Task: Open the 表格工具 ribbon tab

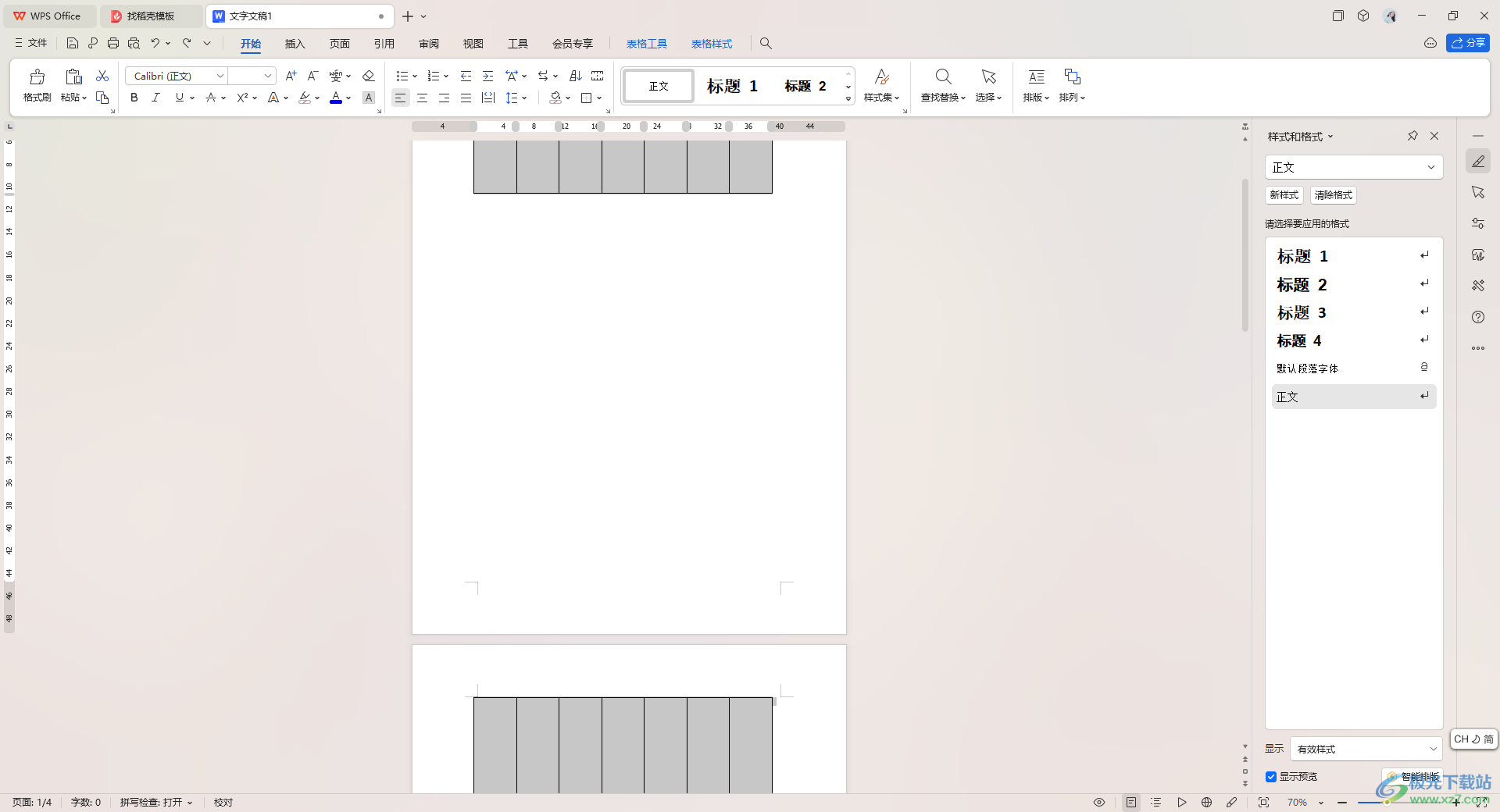Action: (647, 44)
